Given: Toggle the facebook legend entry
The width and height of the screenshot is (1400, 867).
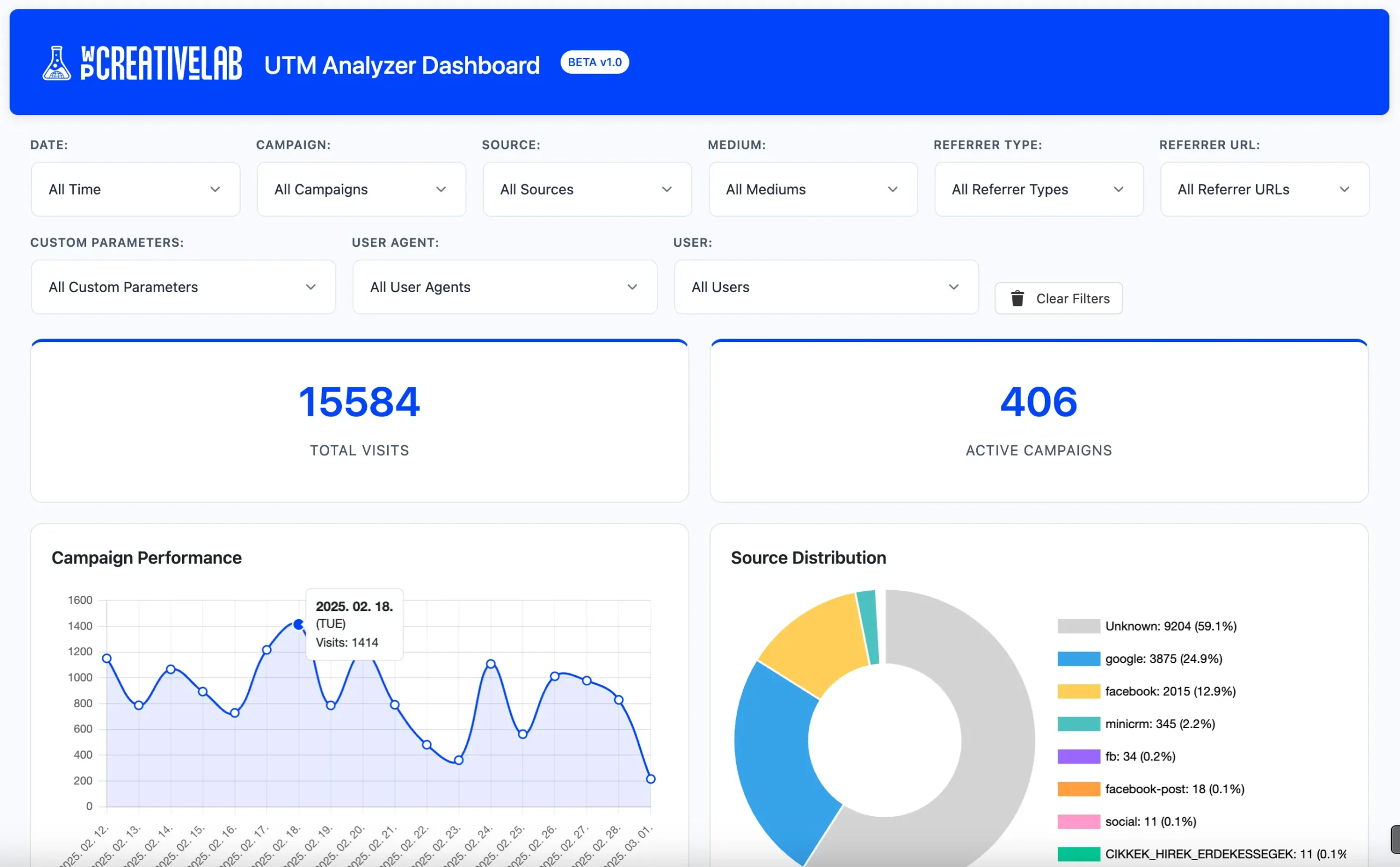Looking at the screenshot, I should pyautogui.click(x=1170, y=691).
